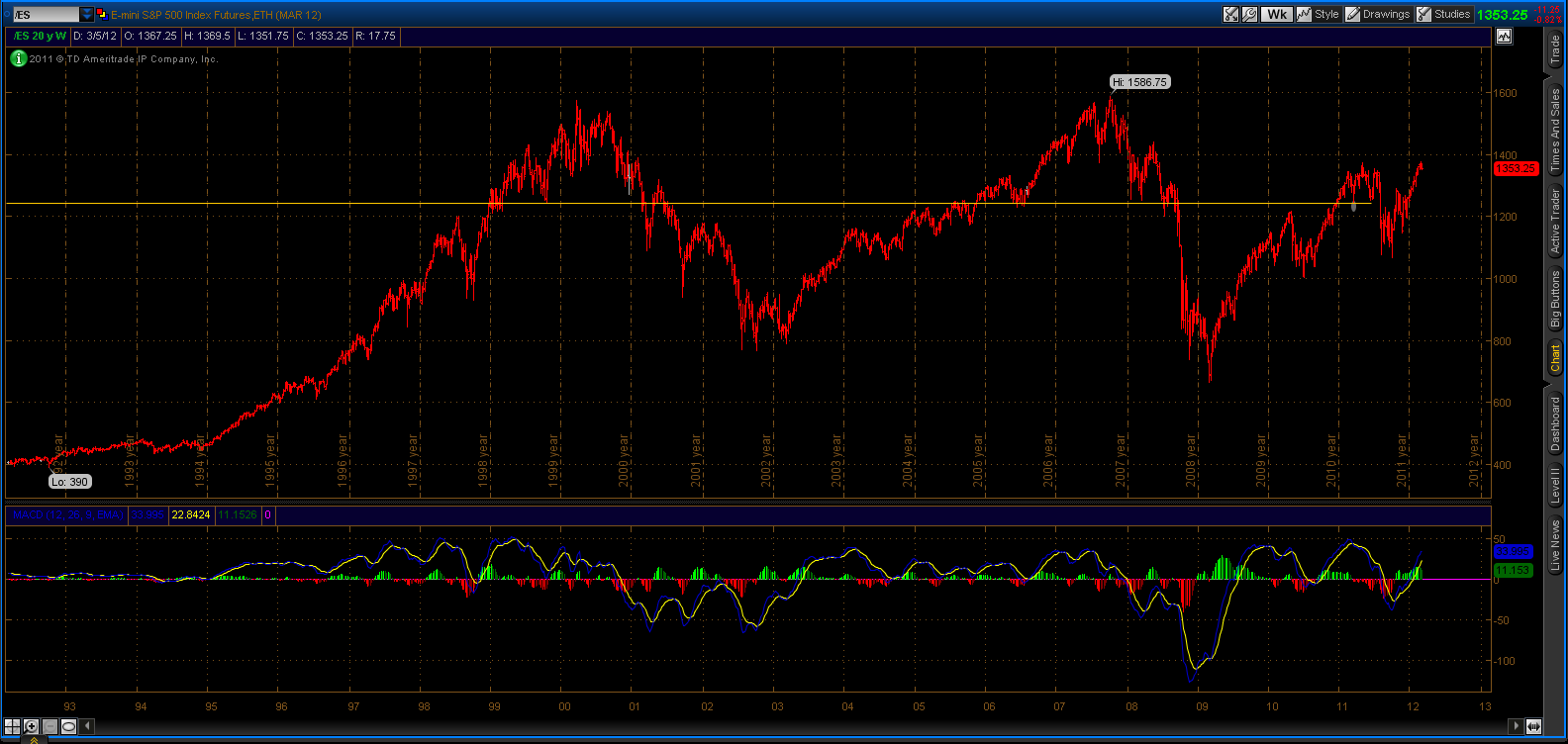
Task: Click the ellipse icon in bottom toolbar
Action: click(x=68, y=726)
